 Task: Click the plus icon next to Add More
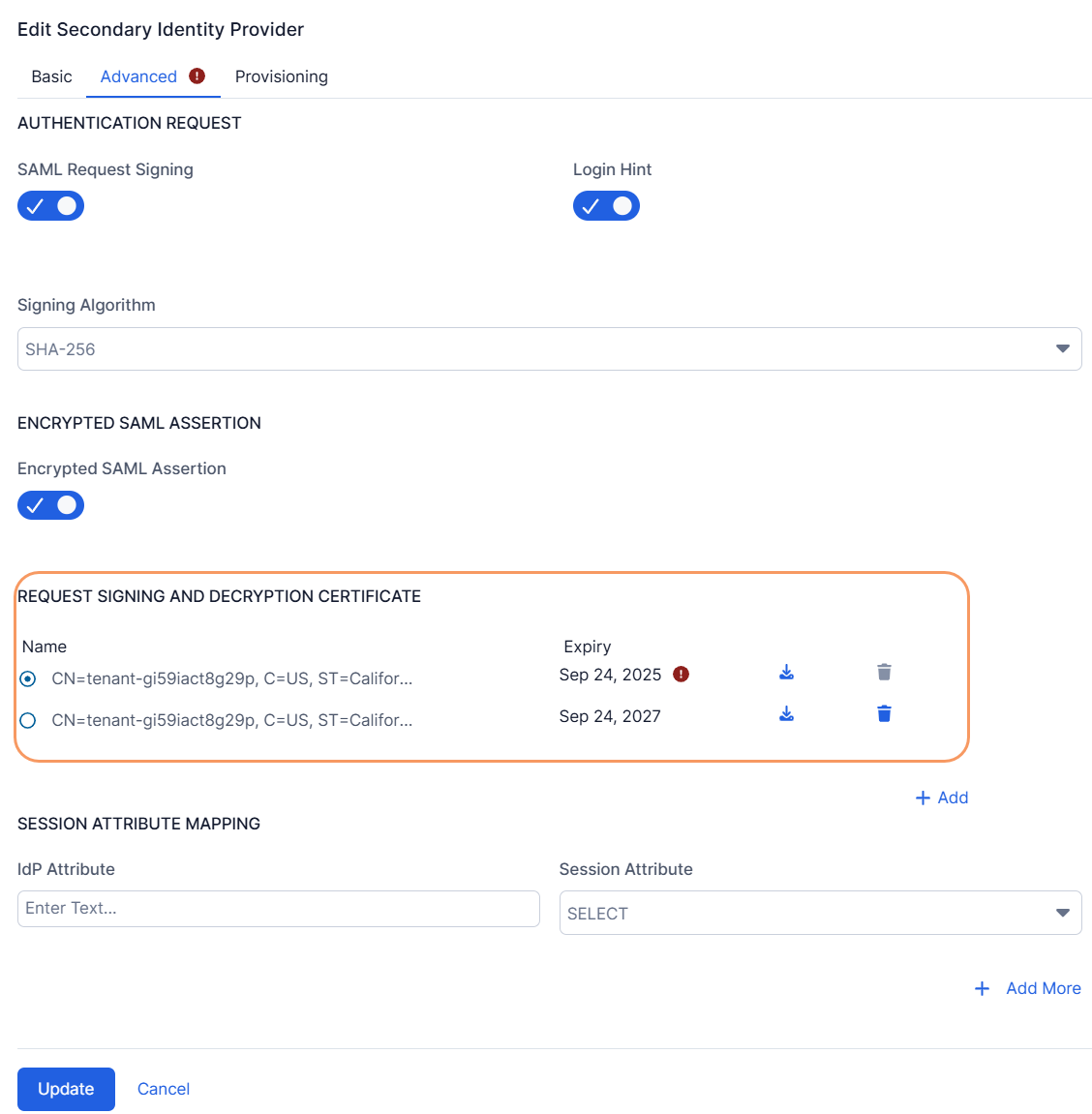pyautogui.click(x=982, y=988)
